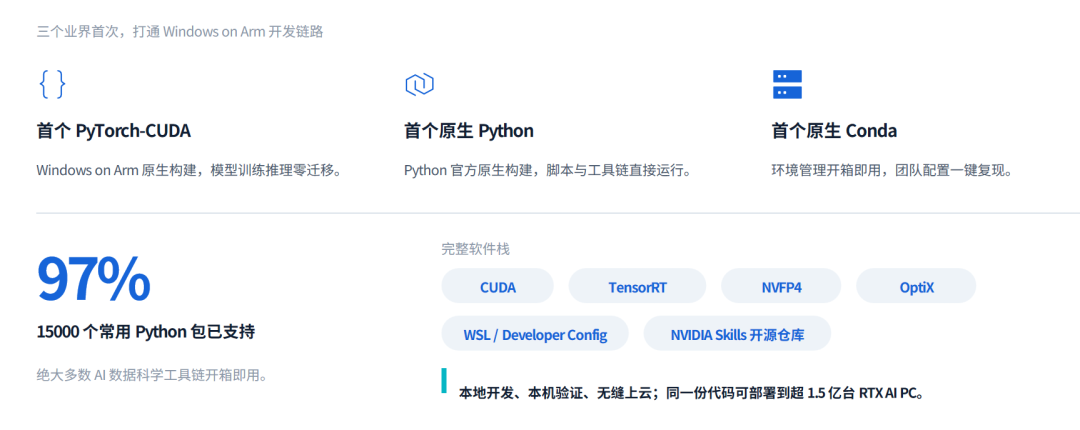The height and width of the screenshot is (430, 1080).
Task: Click the heading 首个 PyTorch-CUDA
Action: tap(114, 131)
